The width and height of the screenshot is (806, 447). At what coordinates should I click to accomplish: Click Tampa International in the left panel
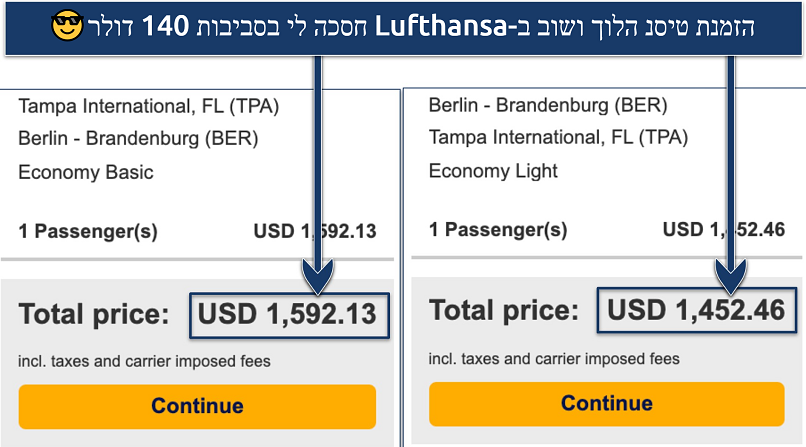[148, 106]
